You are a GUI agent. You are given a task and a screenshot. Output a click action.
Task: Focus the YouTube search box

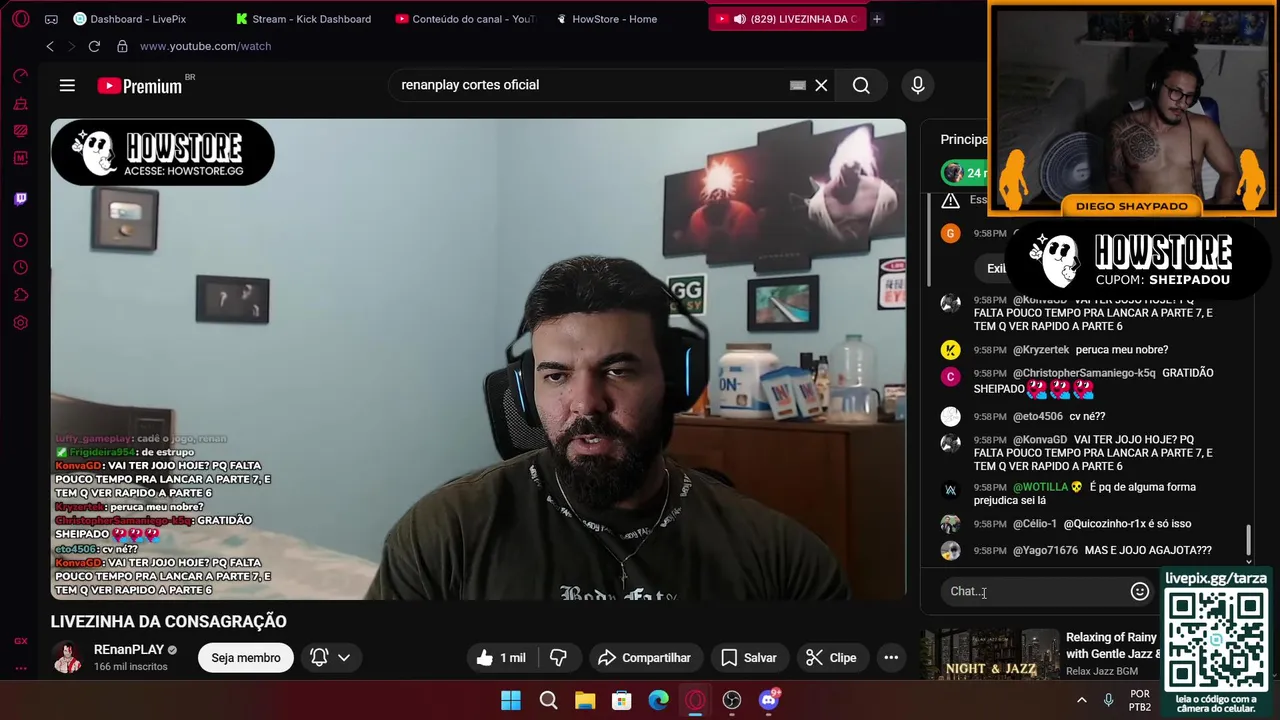(x=590, y=85)
